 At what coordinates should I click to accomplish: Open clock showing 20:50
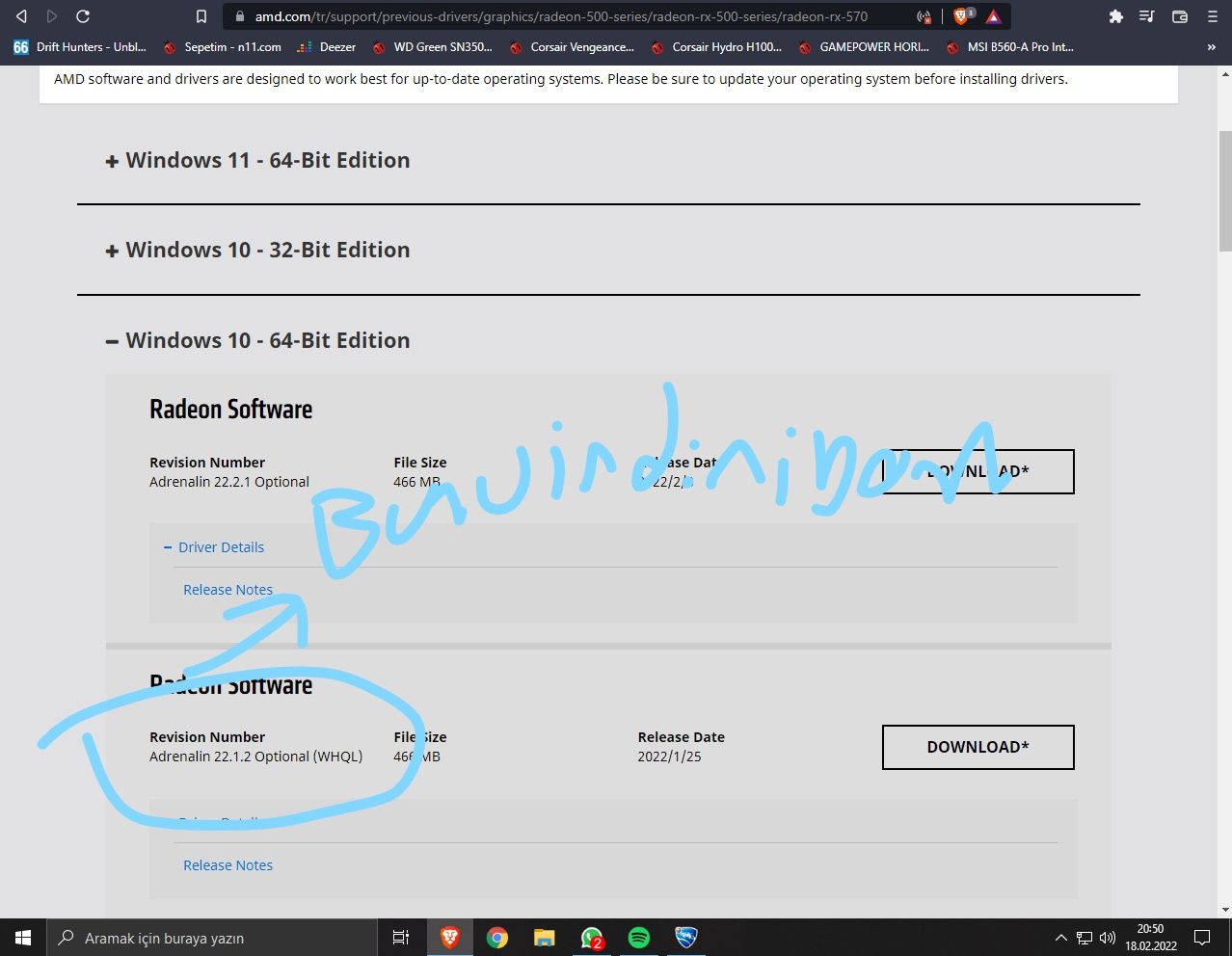point(1151,938)
